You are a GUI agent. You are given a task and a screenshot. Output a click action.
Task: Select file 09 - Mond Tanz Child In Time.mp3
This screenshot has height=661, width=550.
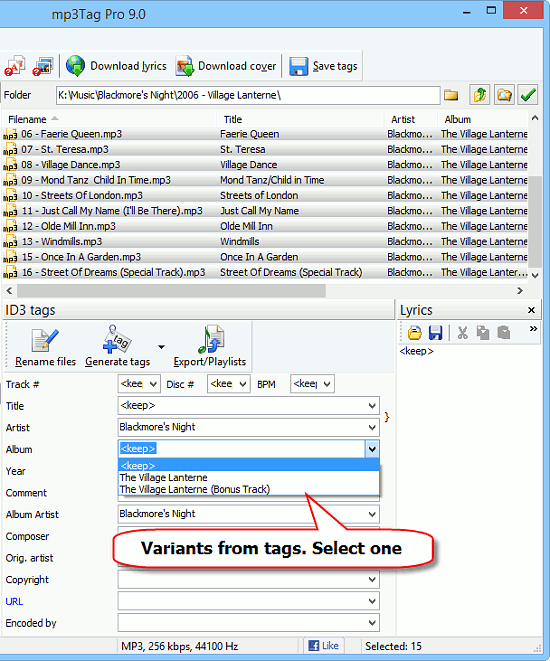coord(265,180)
